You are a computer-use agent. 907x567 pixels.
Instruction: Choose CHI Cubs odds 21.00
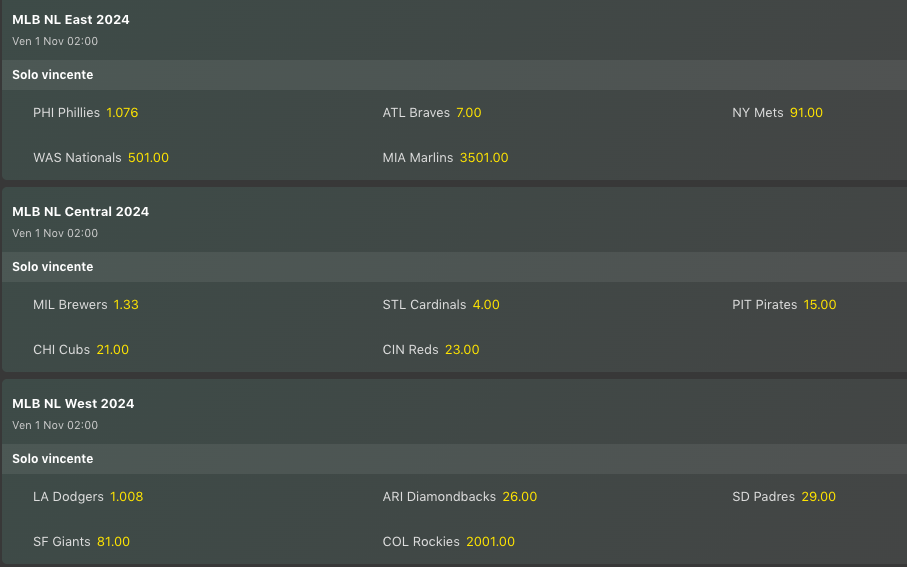click(x=112, y=350)
